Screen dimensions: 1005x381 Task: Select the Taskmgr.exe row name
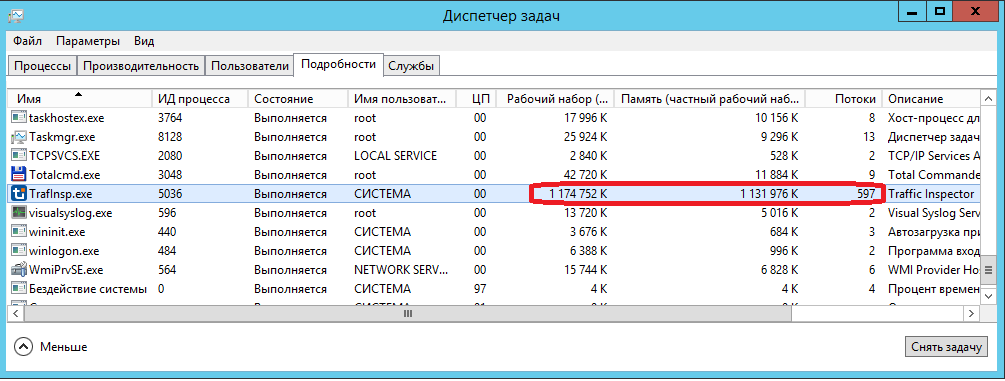62,137
